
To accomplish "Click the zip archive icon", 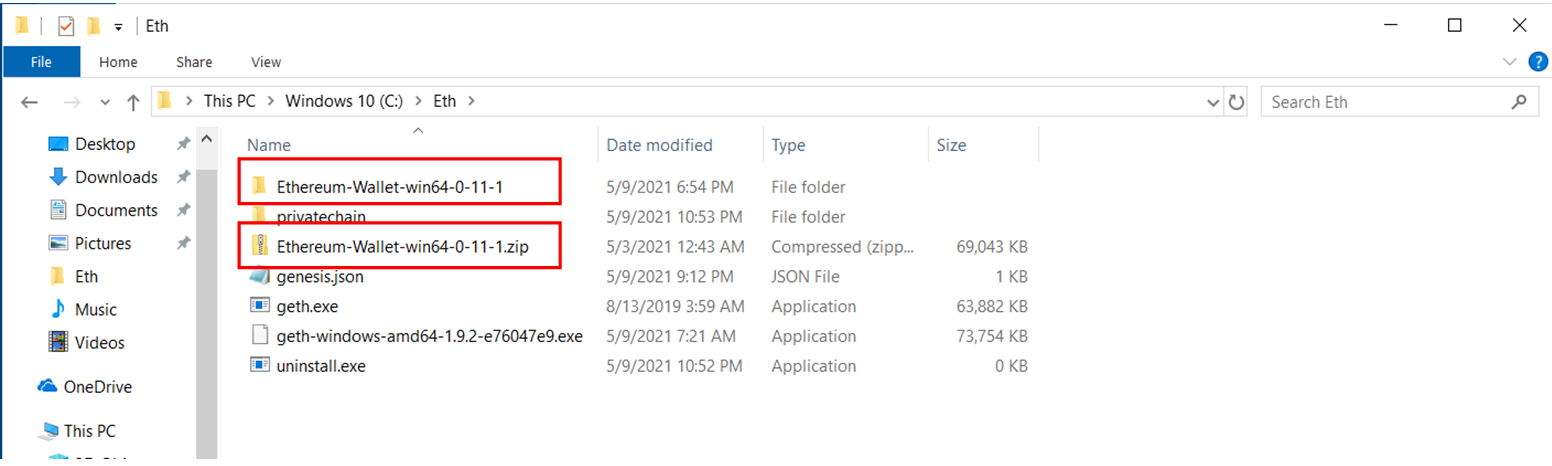I will tap(259, 246).
